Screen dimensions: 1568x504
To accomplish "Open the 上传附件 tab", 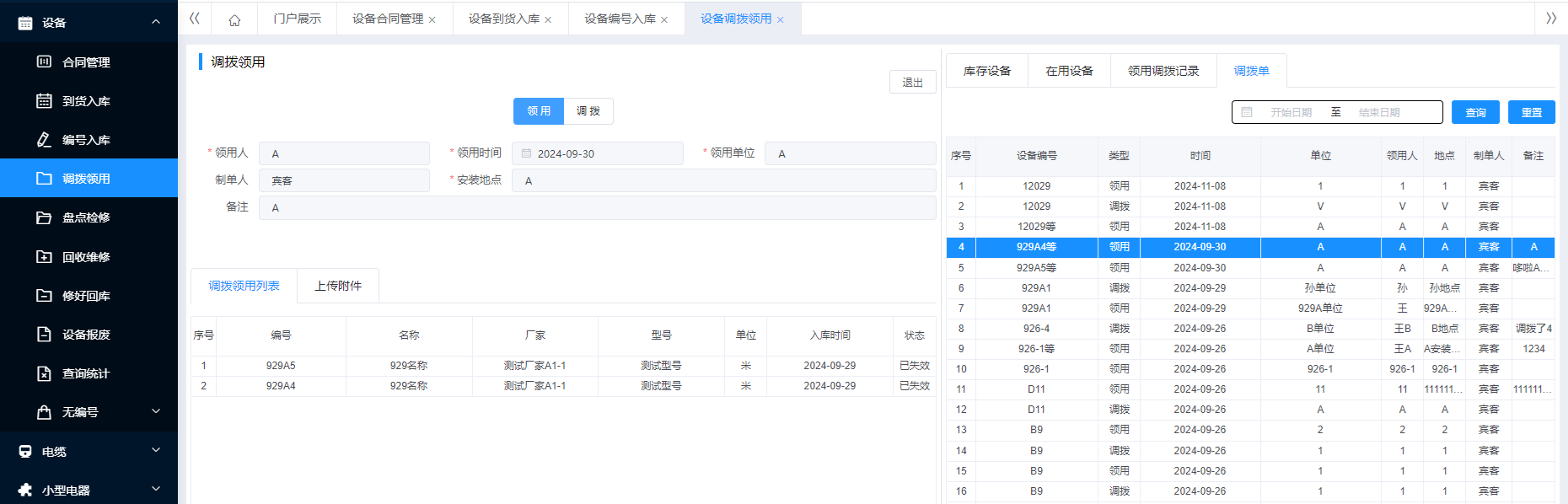I will point(338,286).
